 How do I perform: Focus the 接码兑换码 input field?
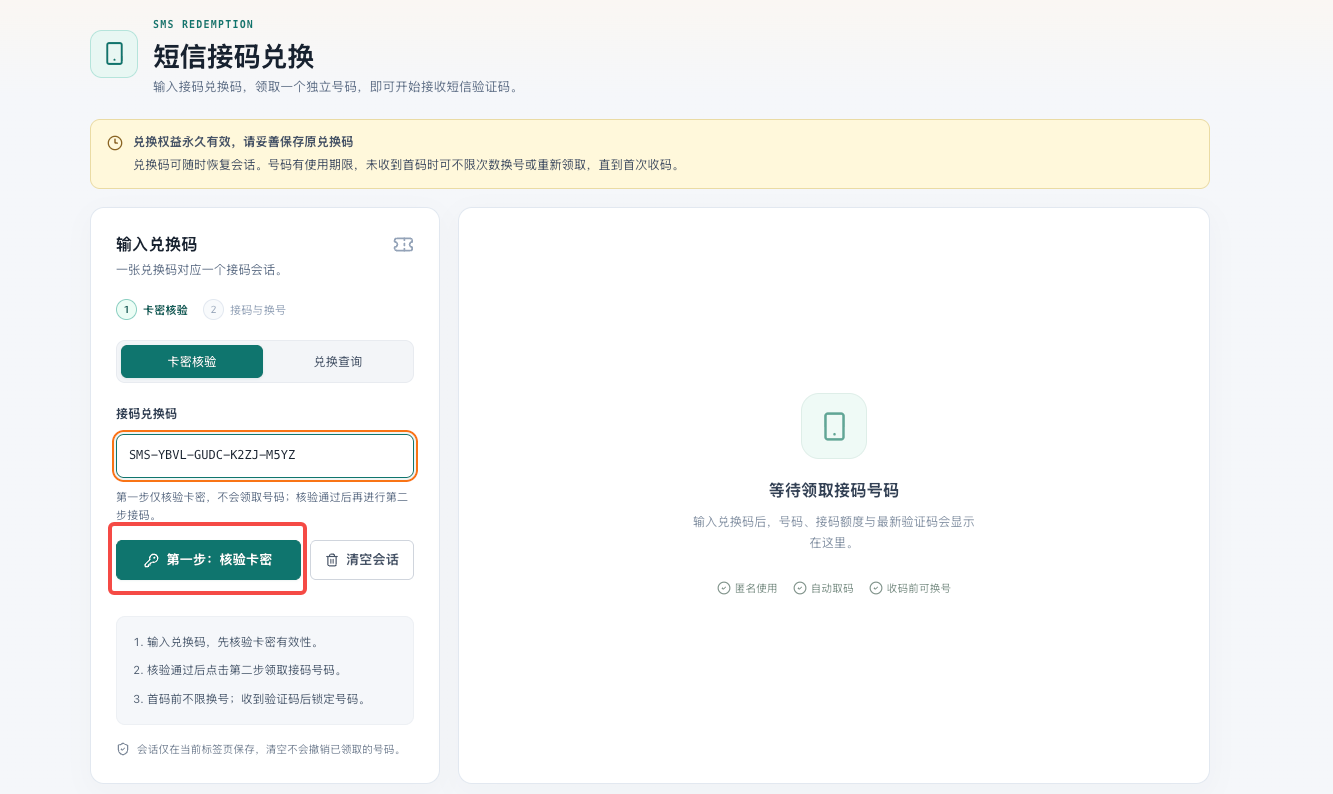click(x=265, y=456)
